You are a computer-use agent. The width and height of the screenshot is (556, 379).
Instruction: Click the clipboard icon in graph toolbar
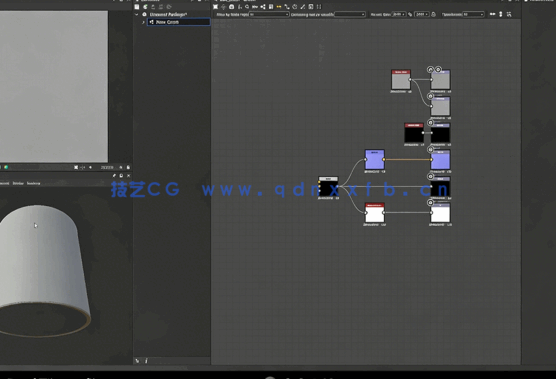271,7
